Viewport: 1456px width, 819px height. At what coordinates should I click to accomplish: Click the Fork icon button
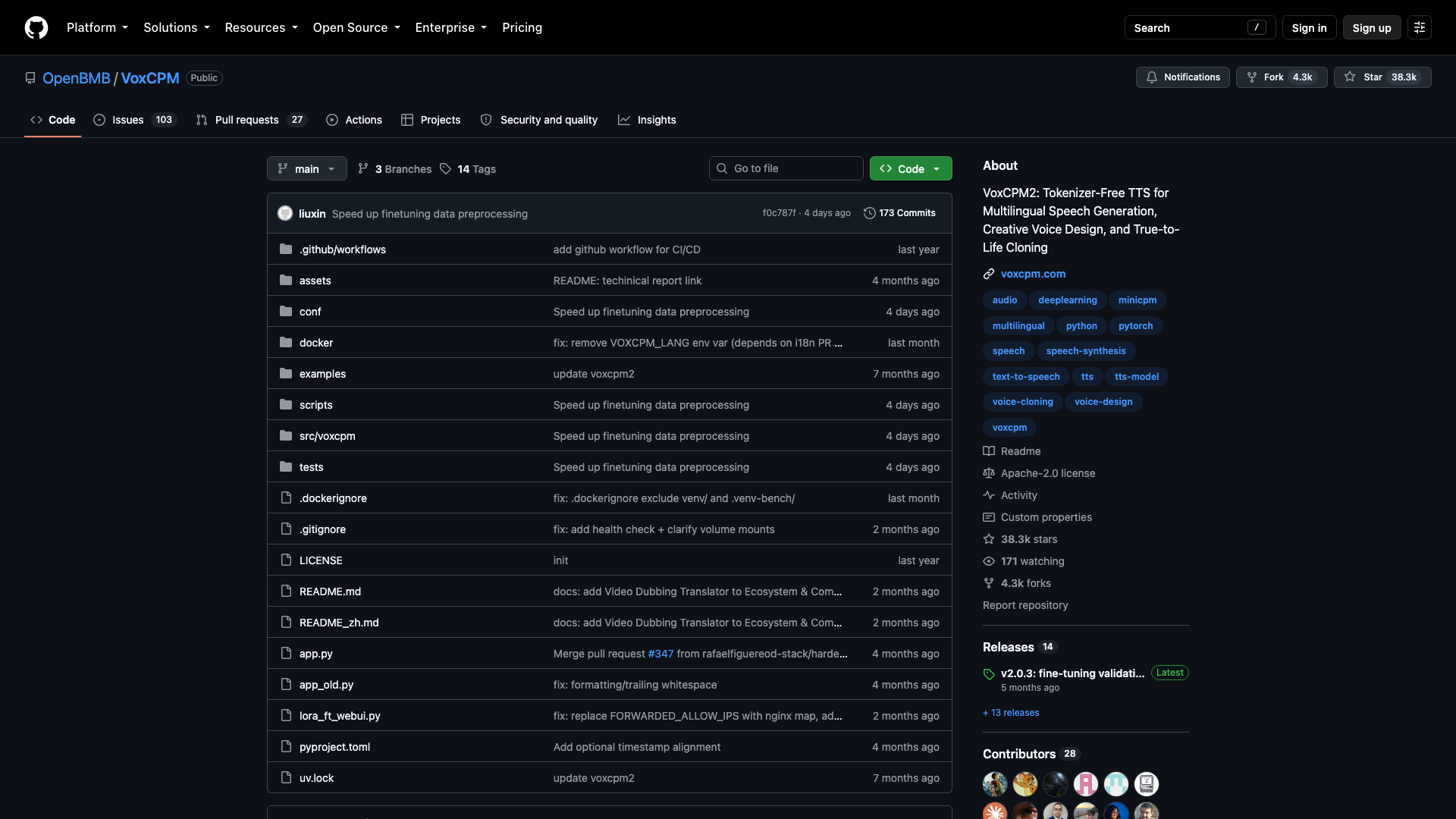point(1252,77)
